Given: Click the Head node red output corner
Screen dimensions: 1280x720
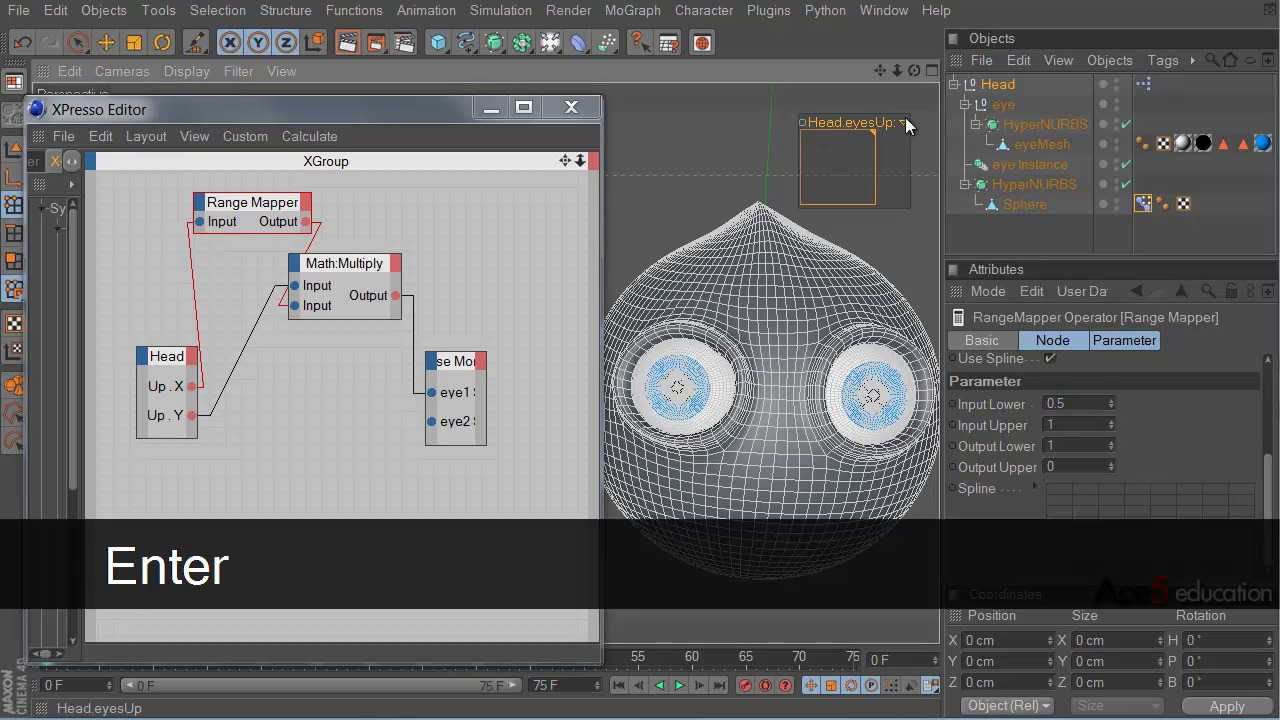Looking at the screenshot, I should (191, 356).
